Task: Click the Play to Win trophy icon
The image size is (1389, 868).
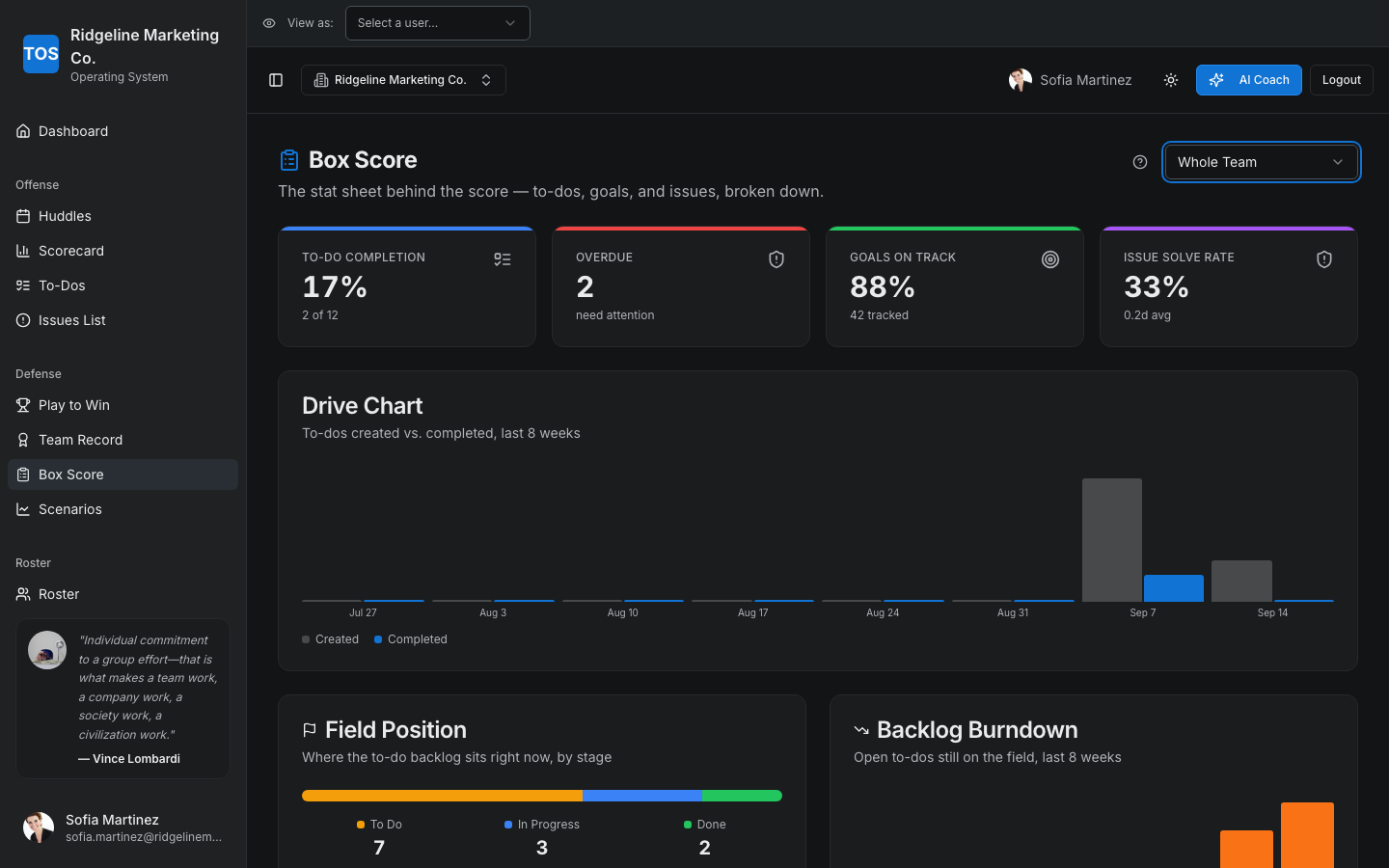Action: click(23, 405)
